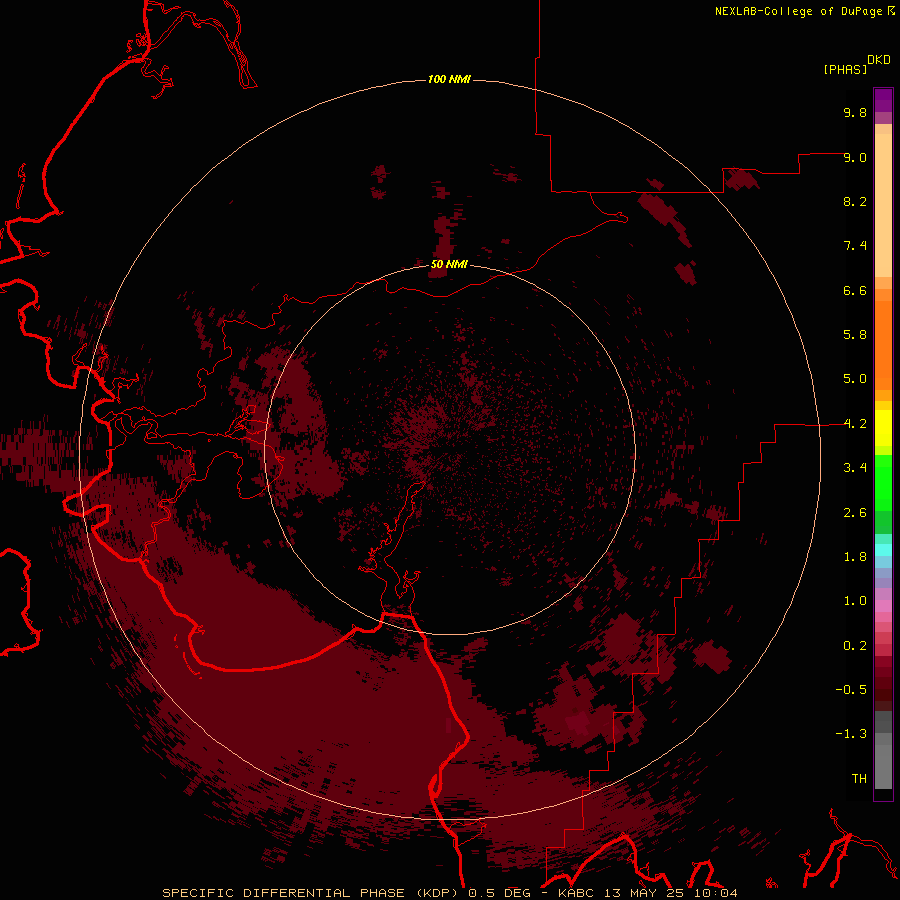
Task: Click the 8.2 colorbar scale value
Action: click(855, 201)
